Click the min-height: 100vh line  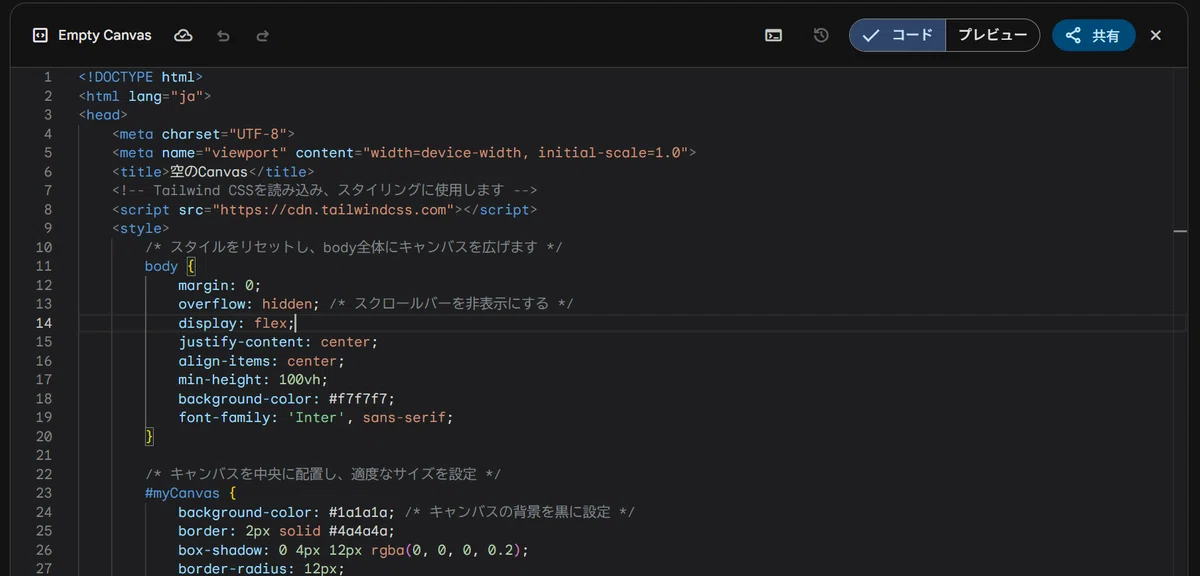[x=253, y=380]
